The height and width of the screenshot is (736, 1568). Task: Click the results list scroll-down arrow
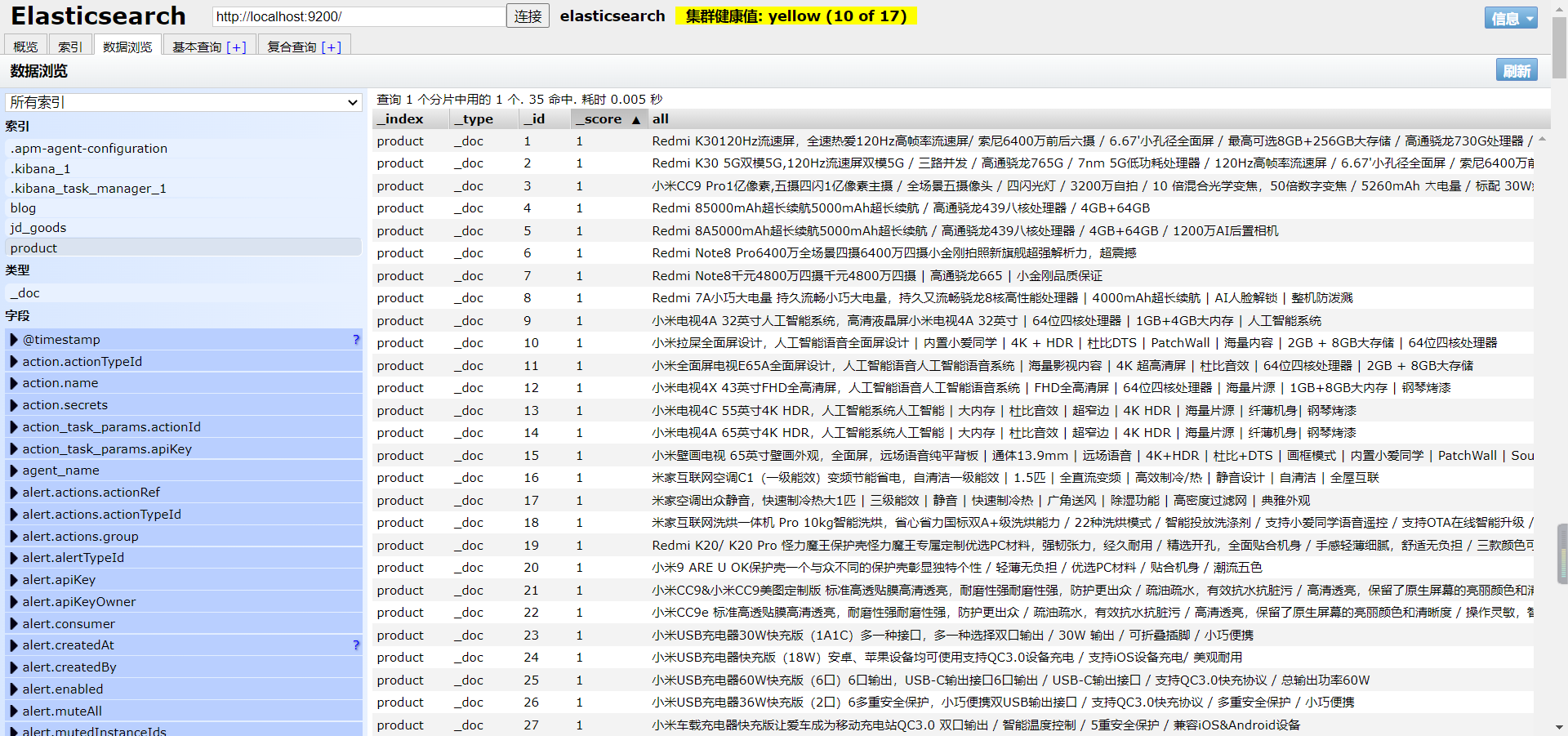pos(1559,727)
